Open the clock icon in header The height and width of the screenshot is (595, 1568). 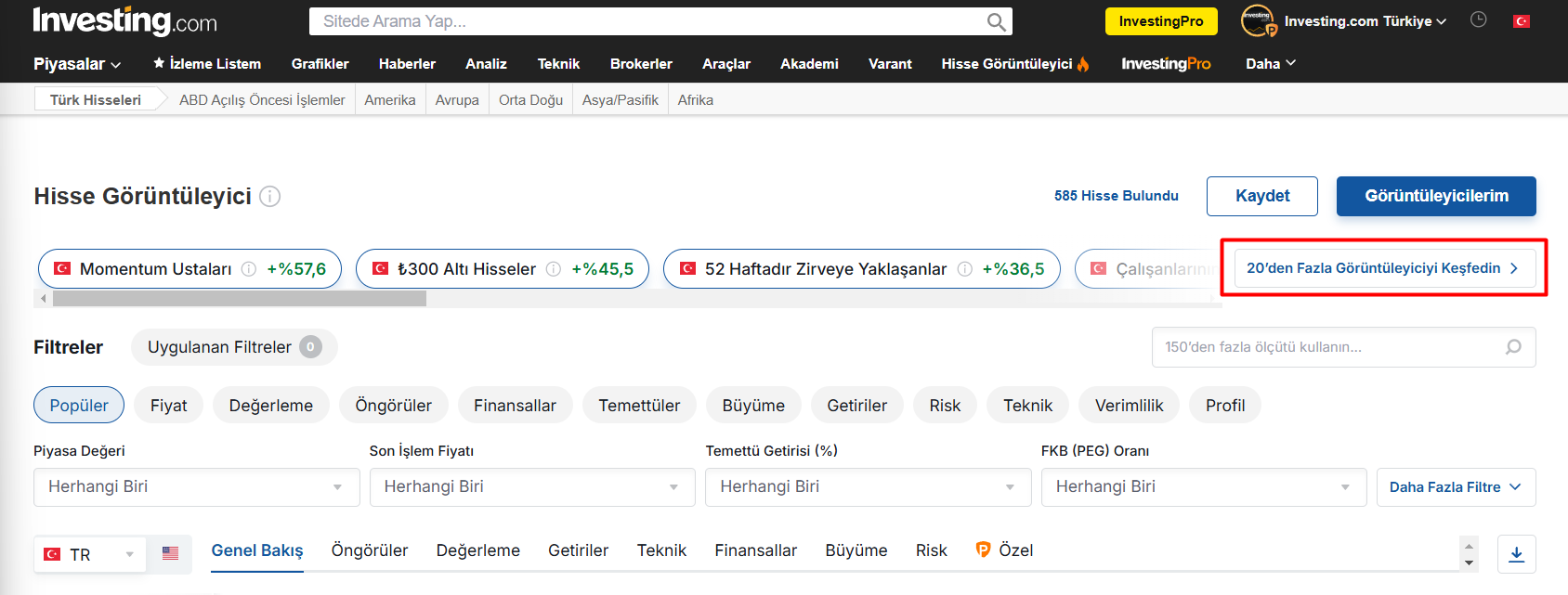(1479, 19)
